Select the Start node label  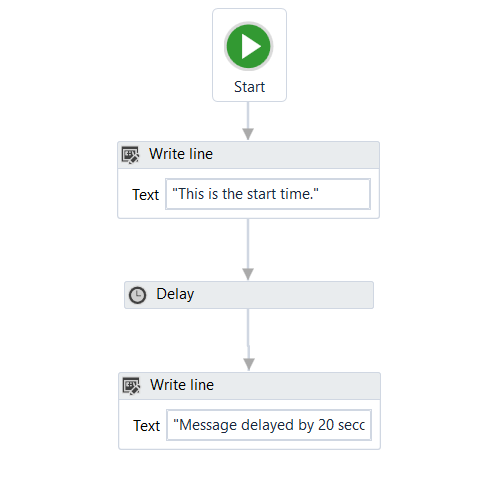tap(249, 87)
